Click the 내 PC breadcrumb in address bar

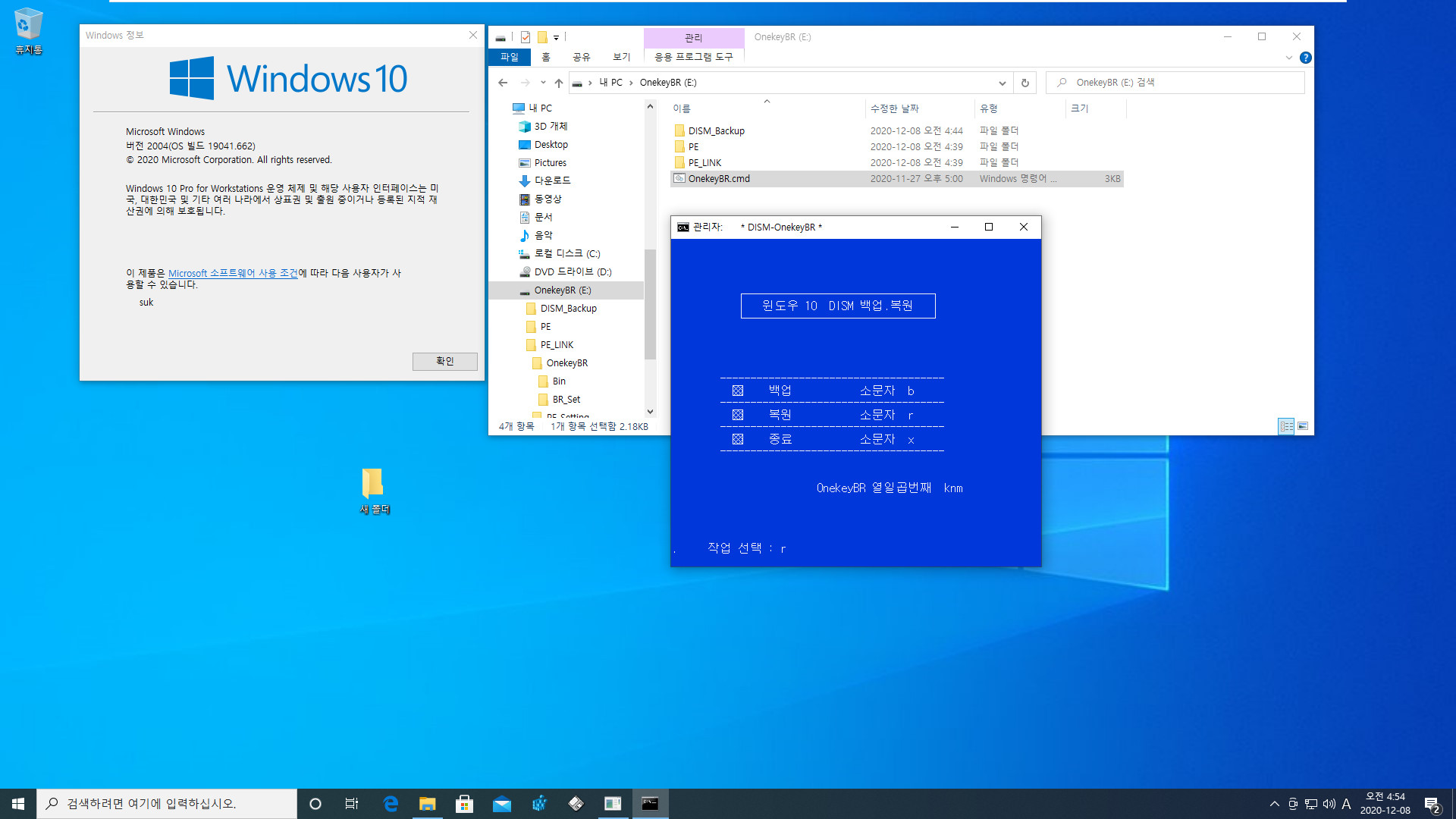point(610,83)
